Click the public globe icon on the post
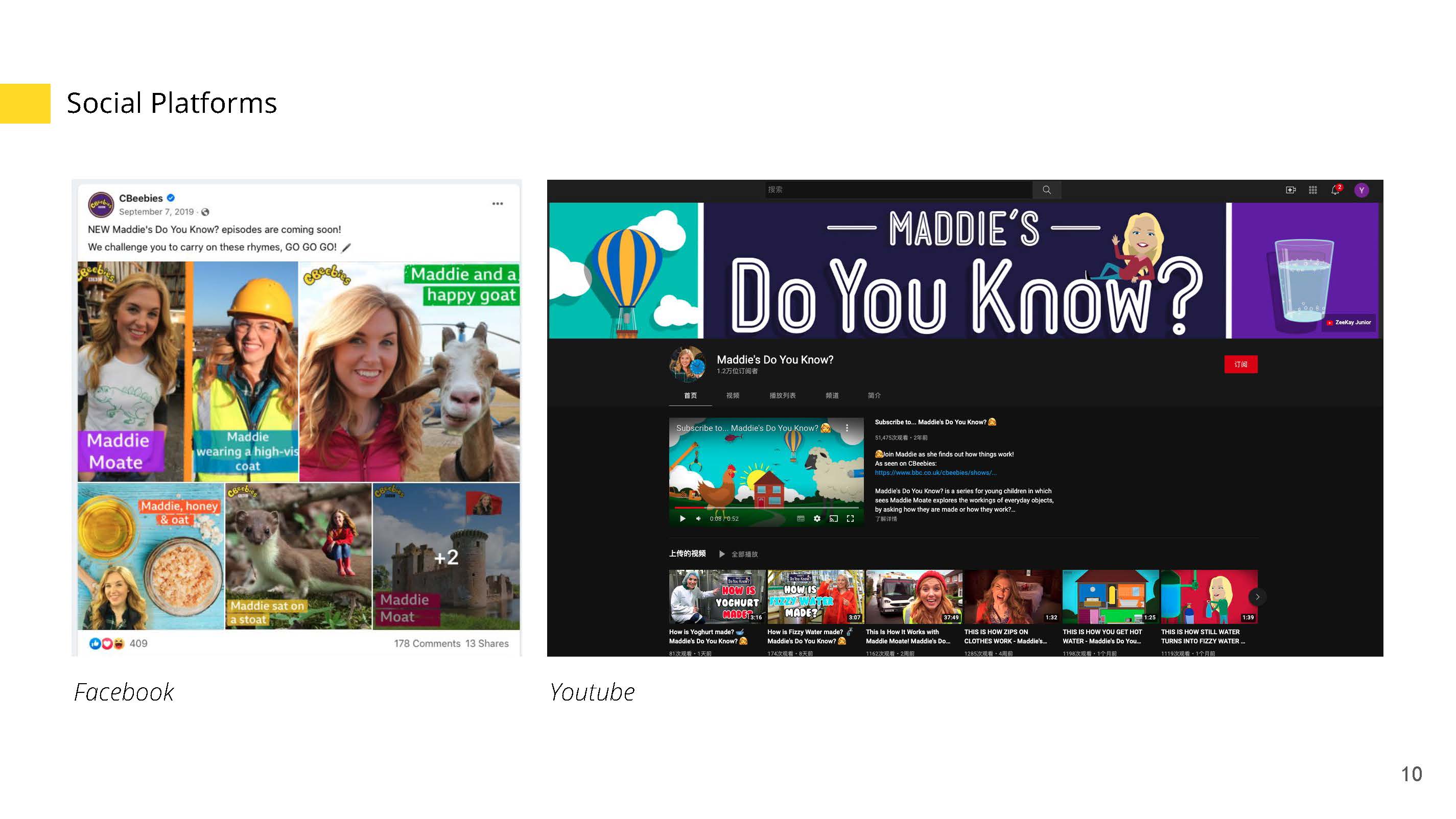This screenshot has width=1456, height=819. (205, 212)
